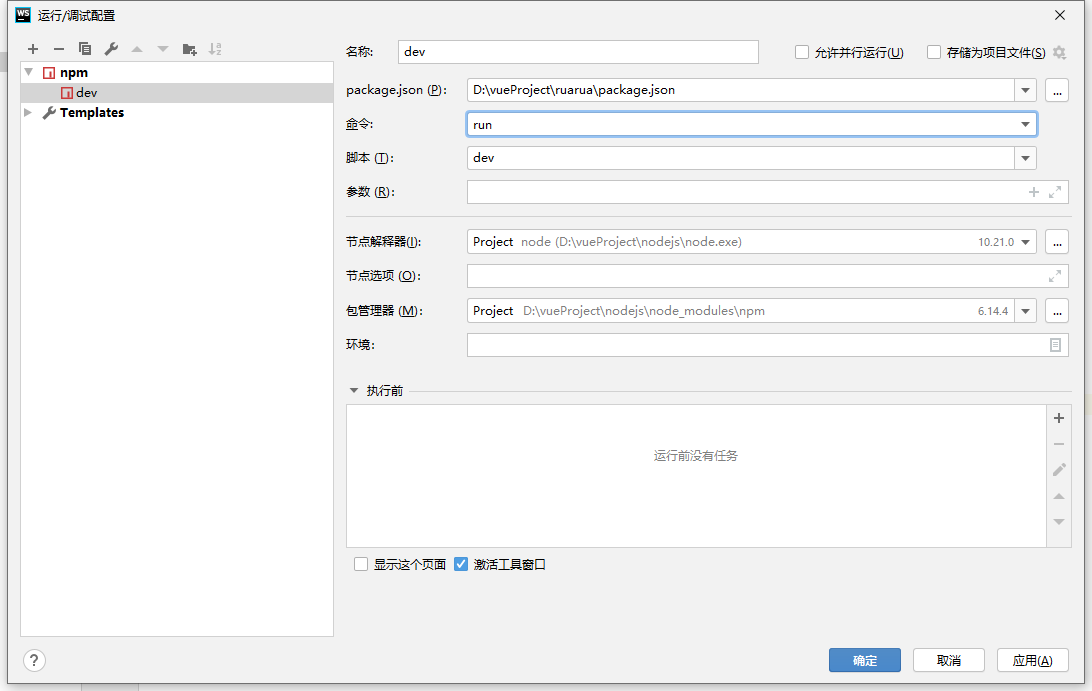Add a new run configuration with plus icon
1092x691 pixels.
click(x=32, y=48)
